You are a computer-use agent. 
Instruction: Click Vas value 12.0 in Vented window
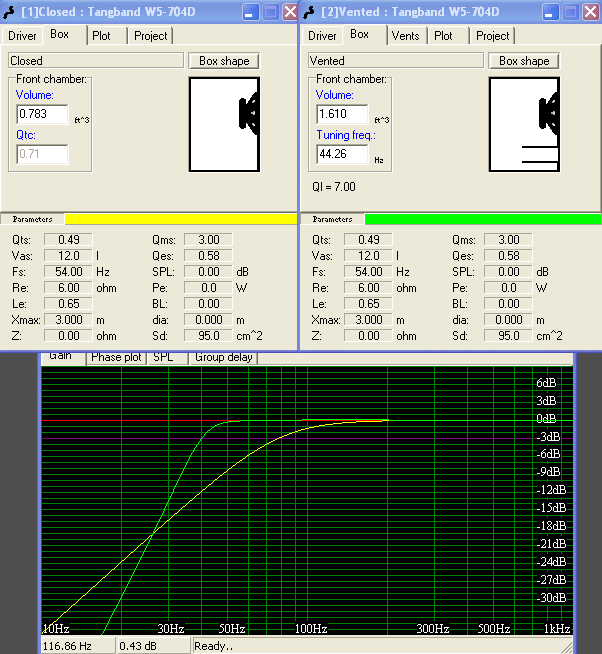(368, 256)
